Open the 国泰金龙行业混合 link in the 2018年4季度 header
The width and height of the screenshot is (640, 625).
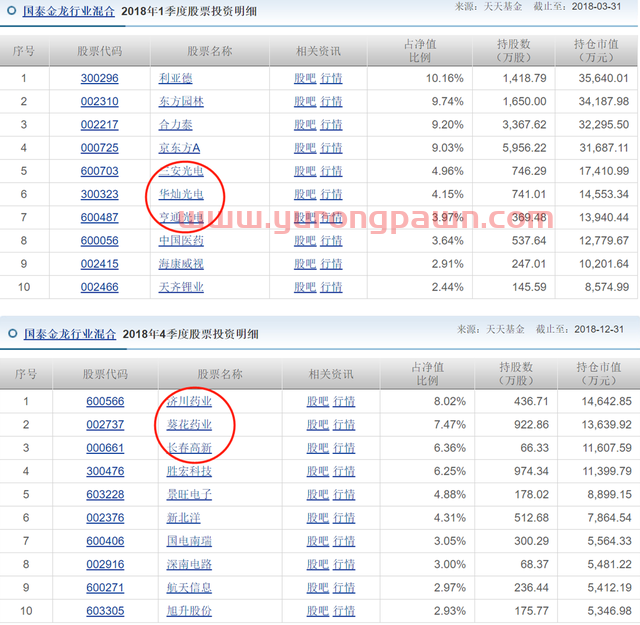[70, 334]
